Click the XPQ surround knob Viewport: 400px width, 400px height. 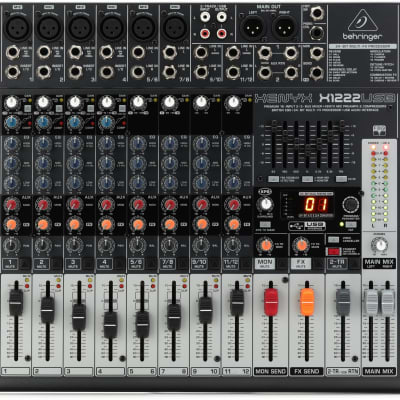pyautogui.click(x=265, y=205)
